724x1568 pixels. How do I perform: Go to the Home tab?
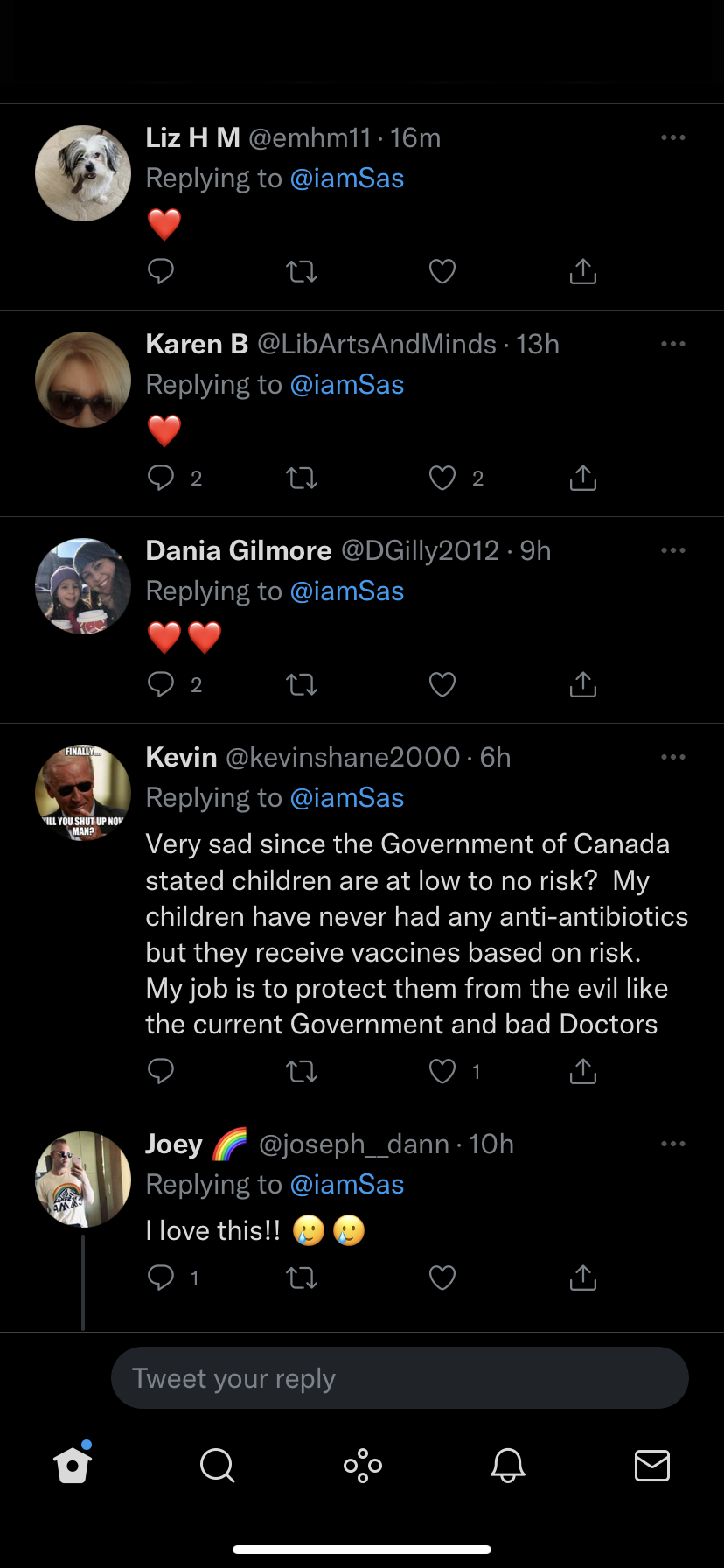pyautogui.click(x=73, y=1465)
